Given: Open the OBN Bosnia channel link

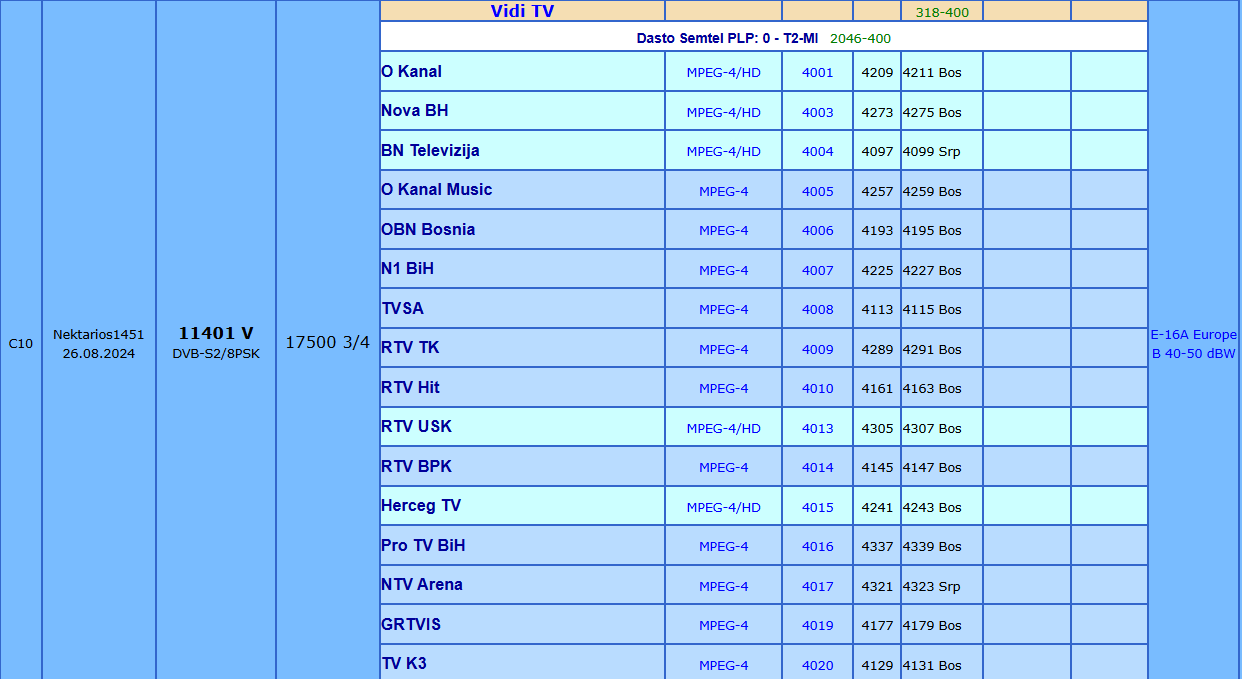Looking at the screenshot, I should click(428, 230).
